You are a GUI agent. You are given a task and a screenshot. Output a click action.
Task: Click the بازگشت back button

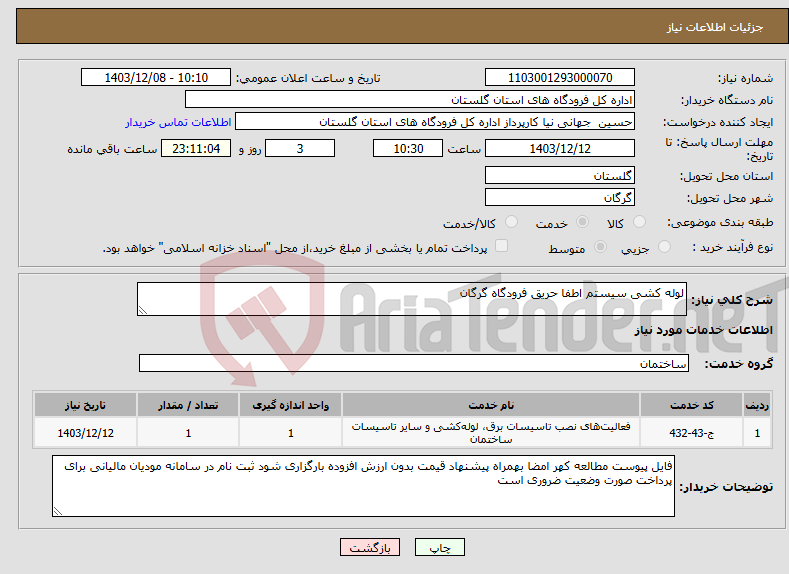370,547
